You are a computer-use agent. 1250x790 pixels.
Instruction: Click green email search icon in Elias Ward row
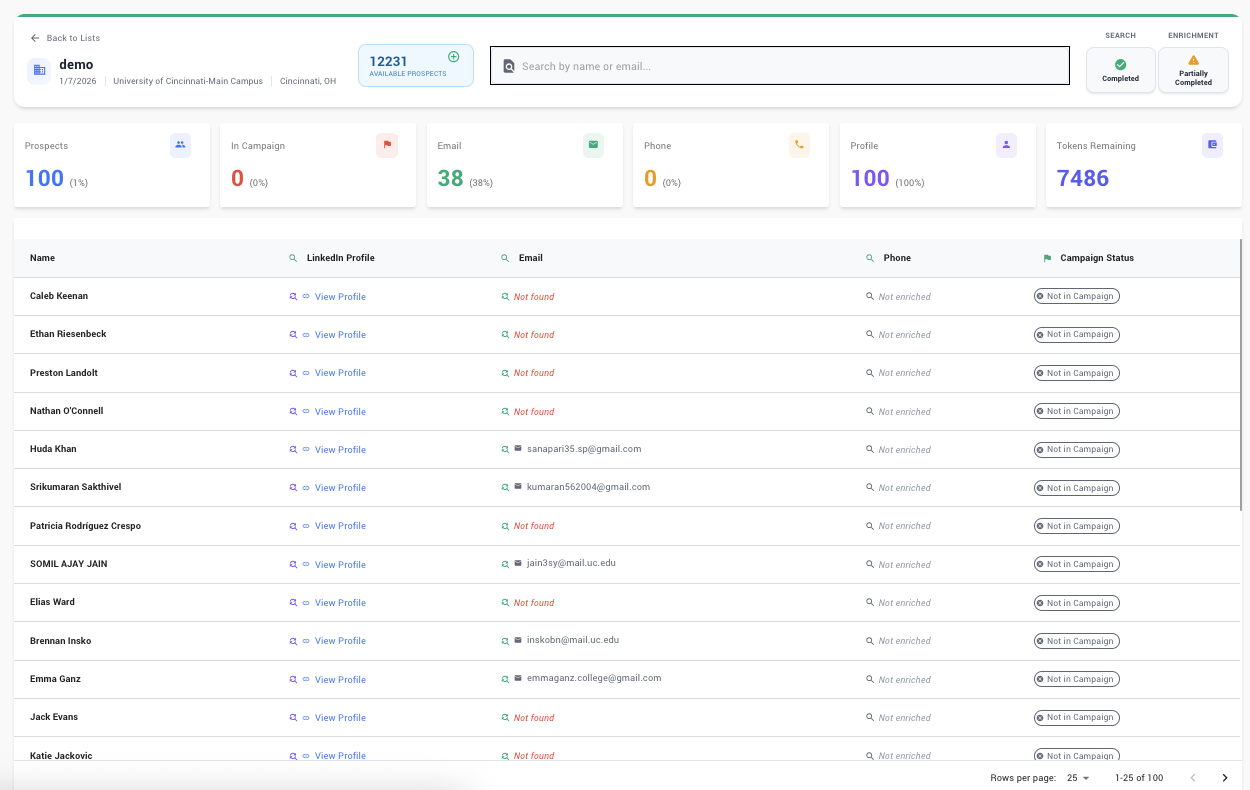coord(505,603)
